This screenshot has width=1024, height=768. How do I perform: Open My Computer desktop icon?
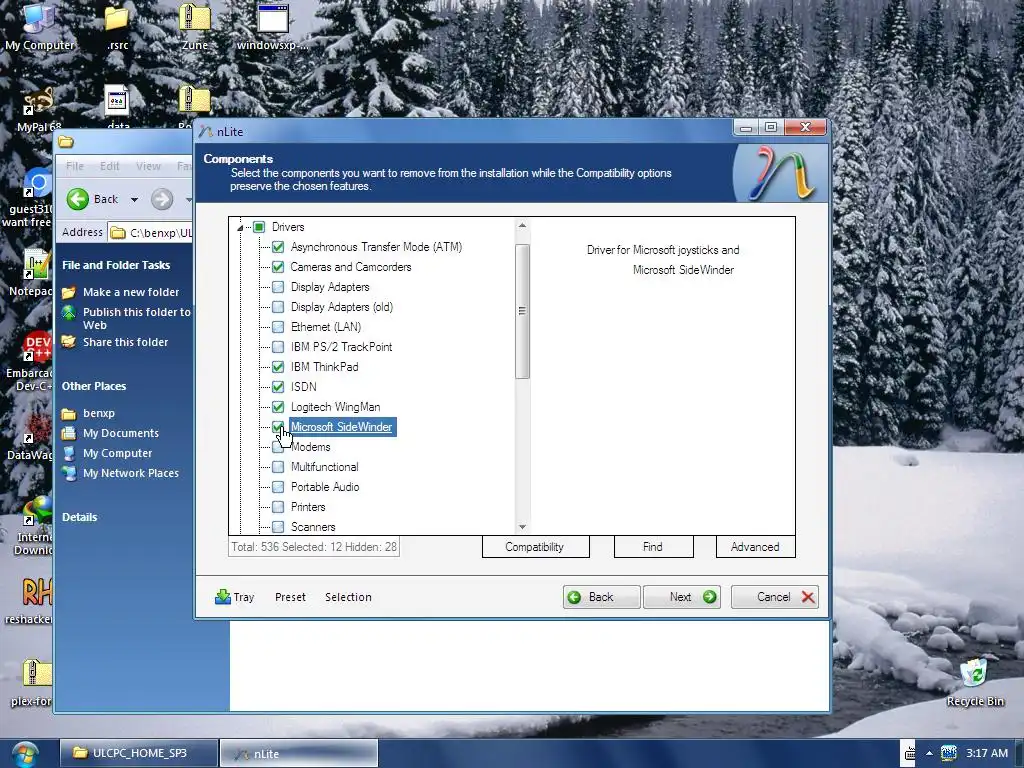pyautogui.click(x=38, y=25)
